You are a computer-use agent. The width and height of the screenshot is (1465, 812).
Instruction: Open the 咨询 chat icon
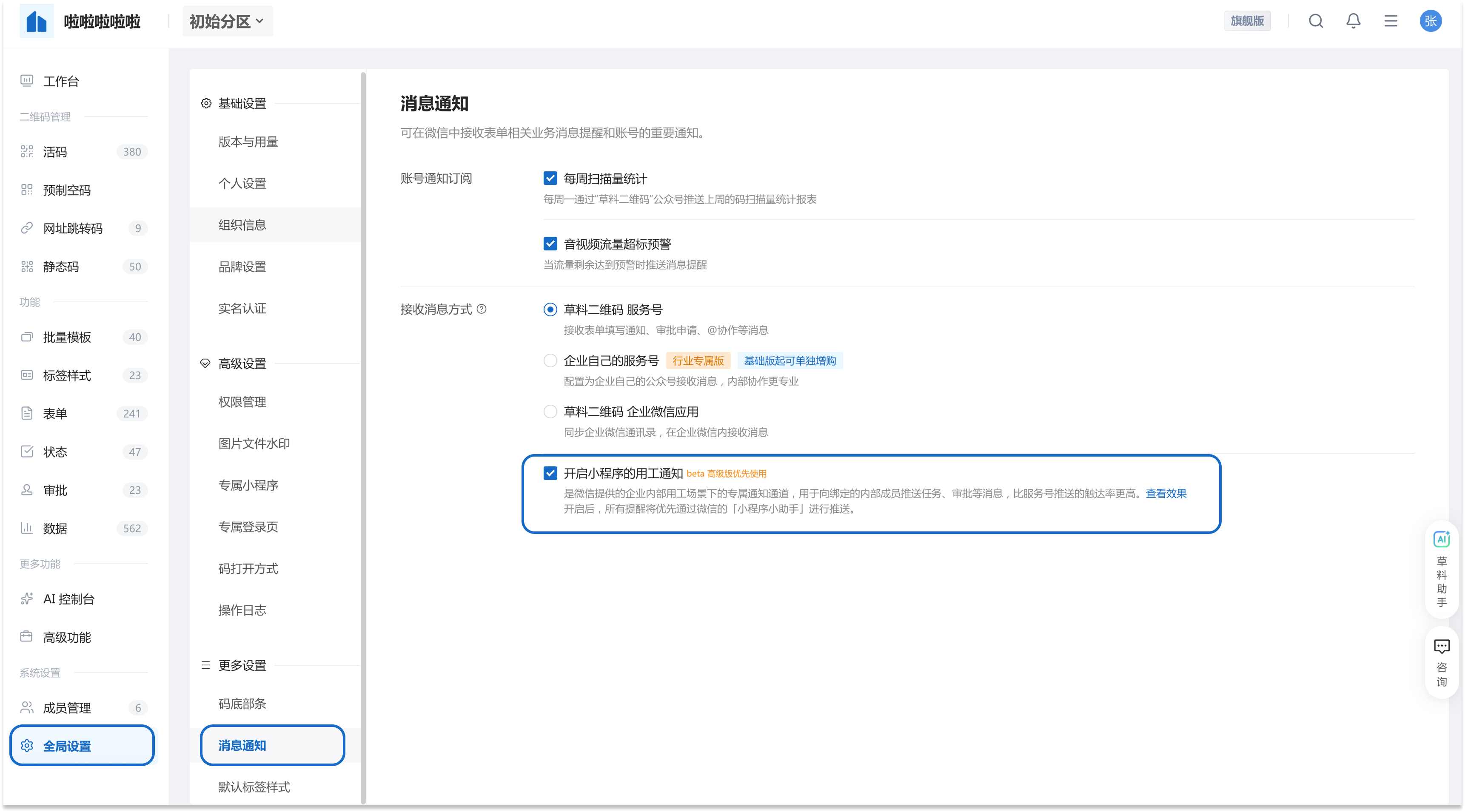1441,647
